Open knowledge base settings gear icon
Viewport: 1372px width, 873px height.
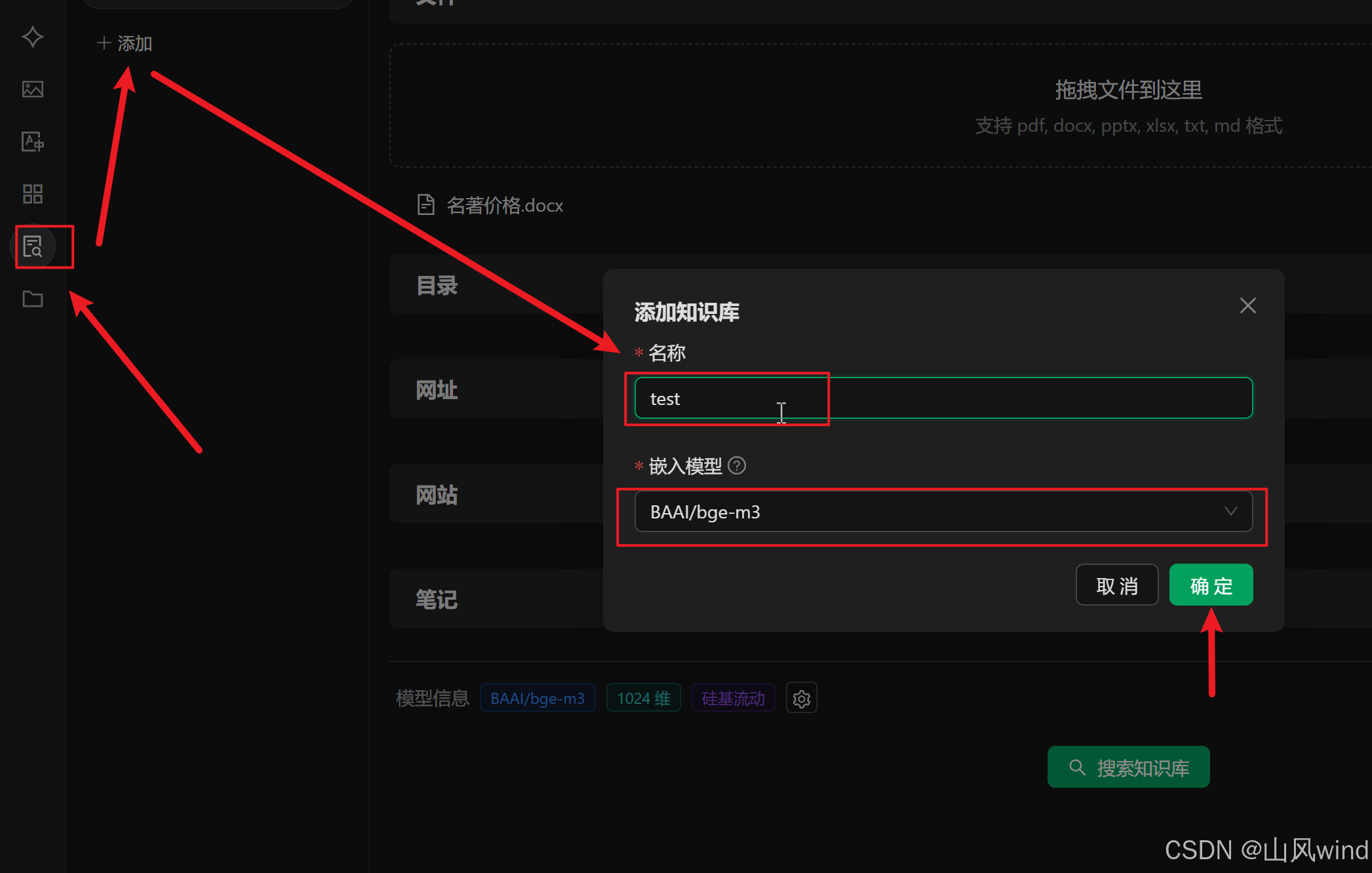(x=801, y=699)
